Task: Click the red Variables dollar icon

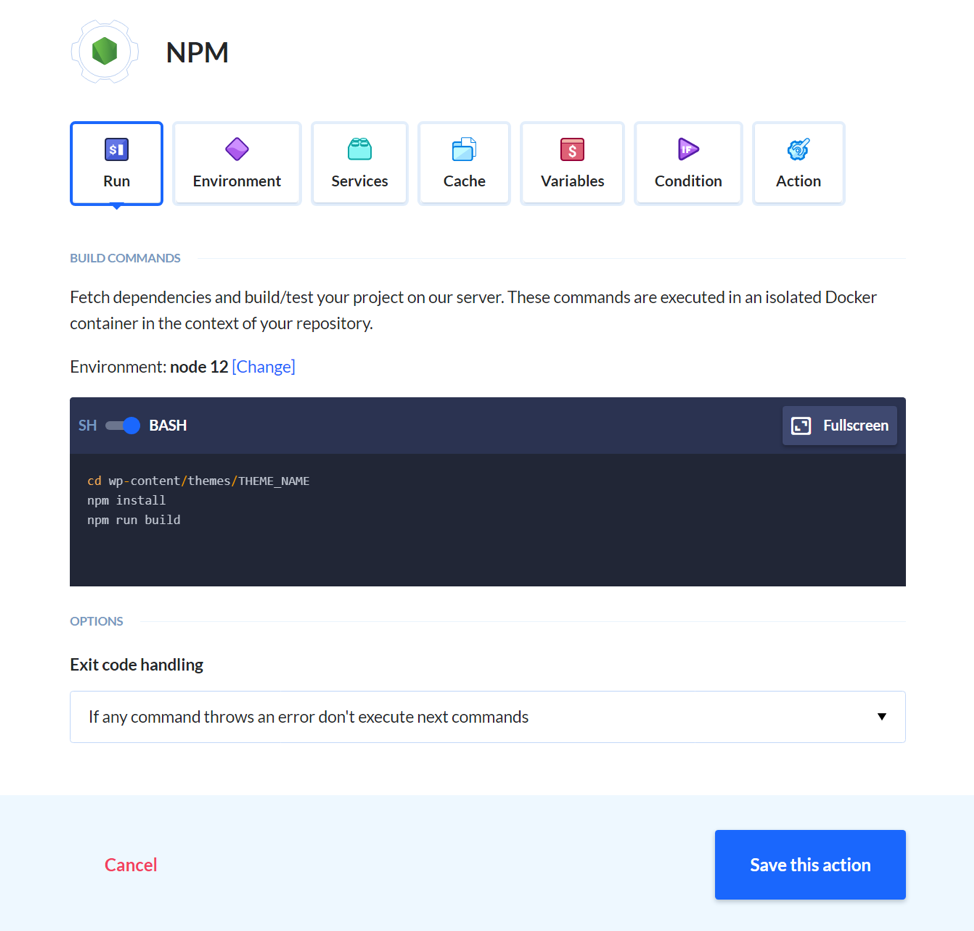Action: pos(572,150)
